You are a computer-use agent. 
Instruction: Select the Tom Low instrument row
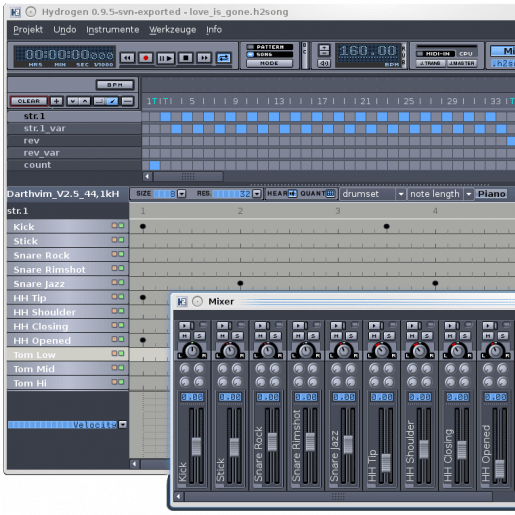[x=68, y=355]
